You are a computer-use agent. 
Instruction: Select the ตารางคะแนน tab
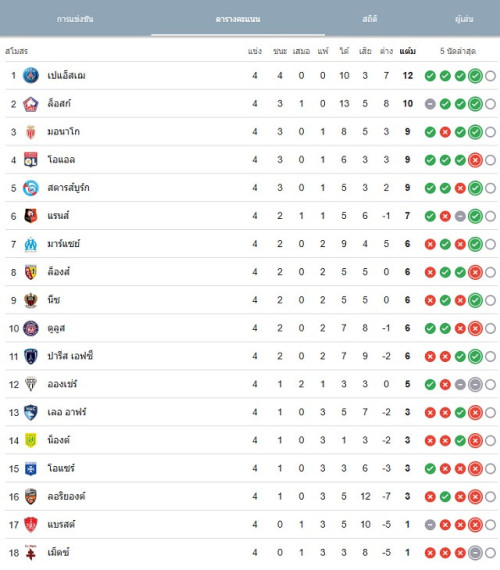tap(238, 19)
